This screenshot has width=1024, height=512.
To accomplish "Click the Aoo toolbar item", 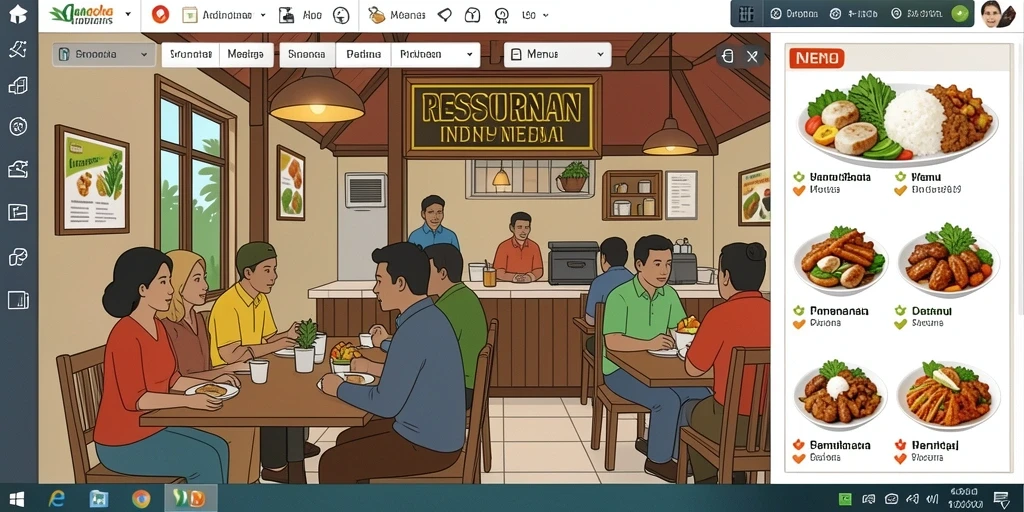I will pyautogui.click(x=312, y=15).
